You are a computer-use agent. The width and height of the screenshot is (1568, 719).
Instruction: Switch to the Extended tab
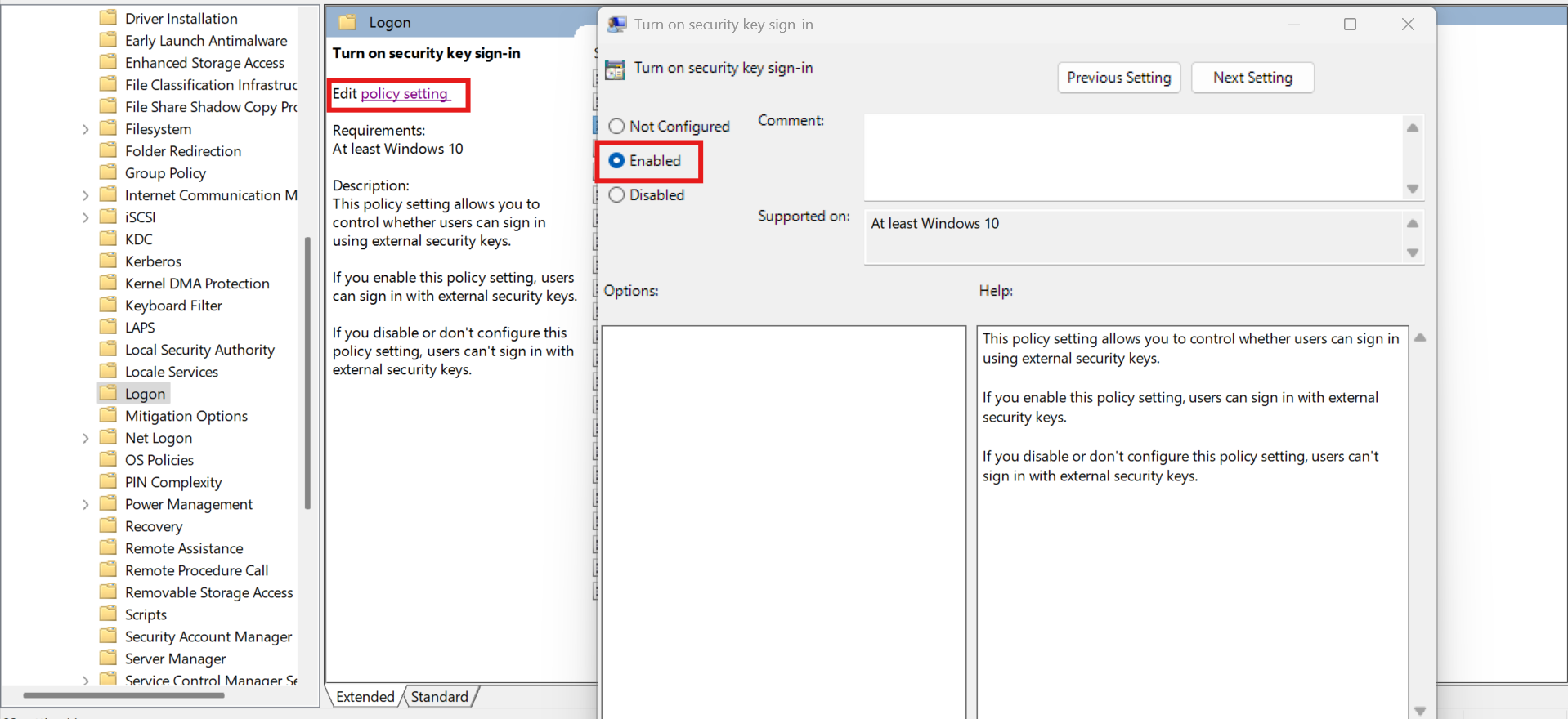point(365,696)
